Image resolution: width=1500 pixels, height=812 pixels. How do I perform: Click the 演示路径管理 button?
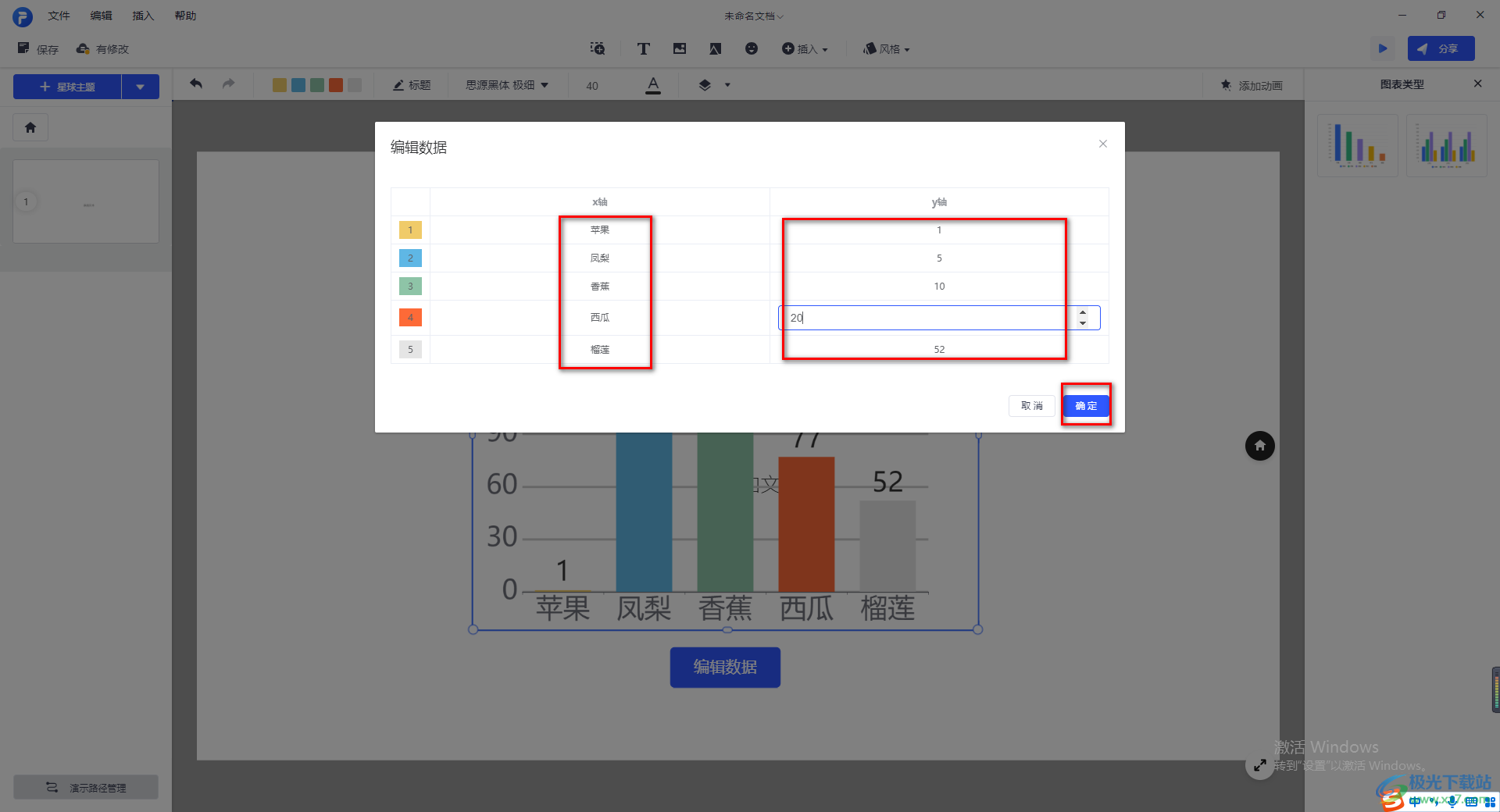pos(86,787)
